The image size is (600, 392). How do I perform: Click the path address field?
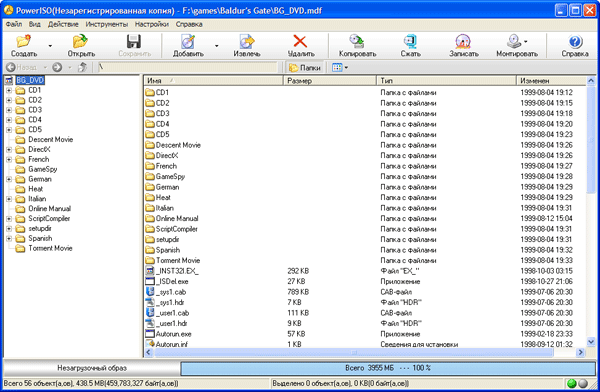[x=188, y=67]
